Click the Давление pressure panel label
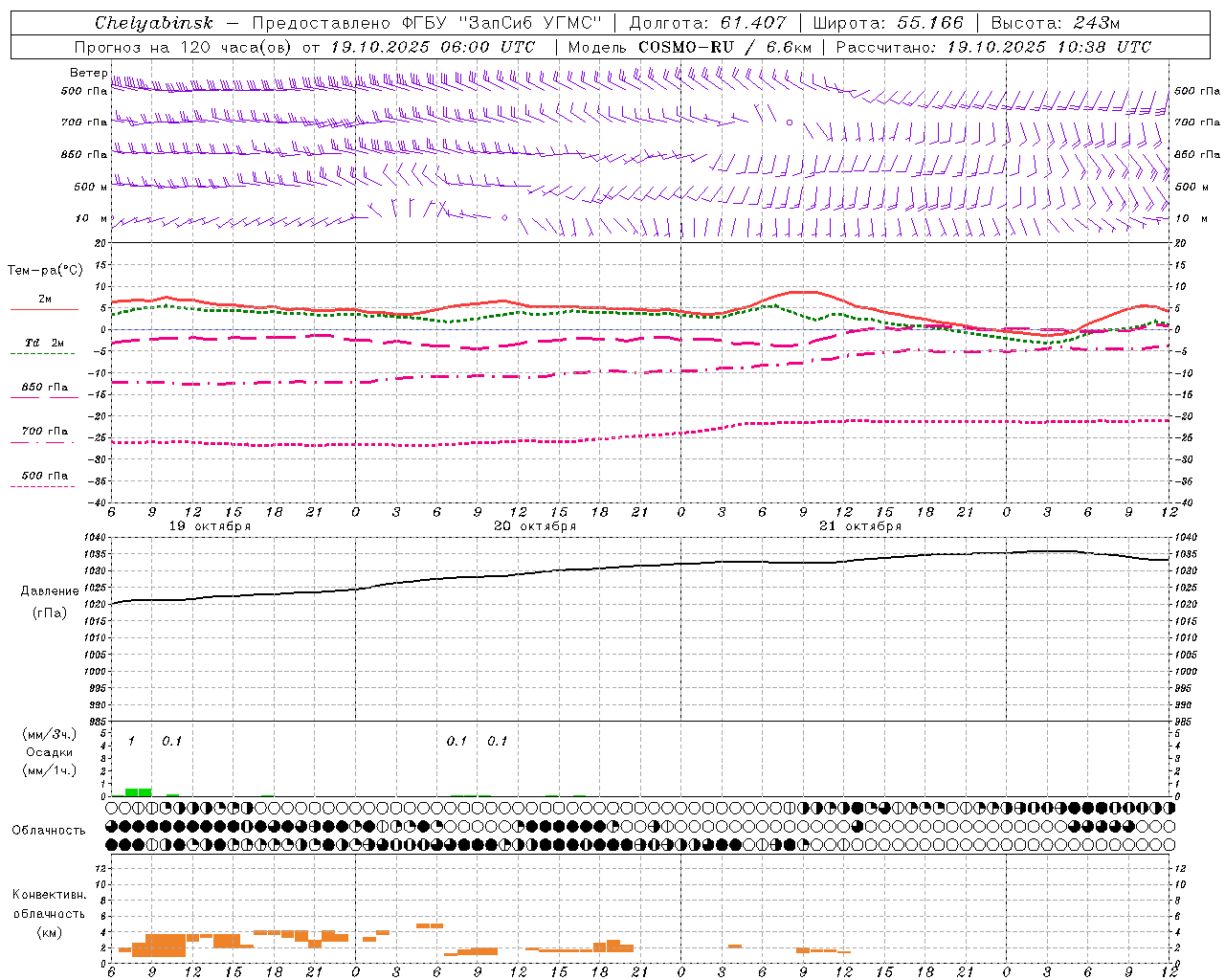The width and height of the screenshot is (1225, 980). coord(50,591)
